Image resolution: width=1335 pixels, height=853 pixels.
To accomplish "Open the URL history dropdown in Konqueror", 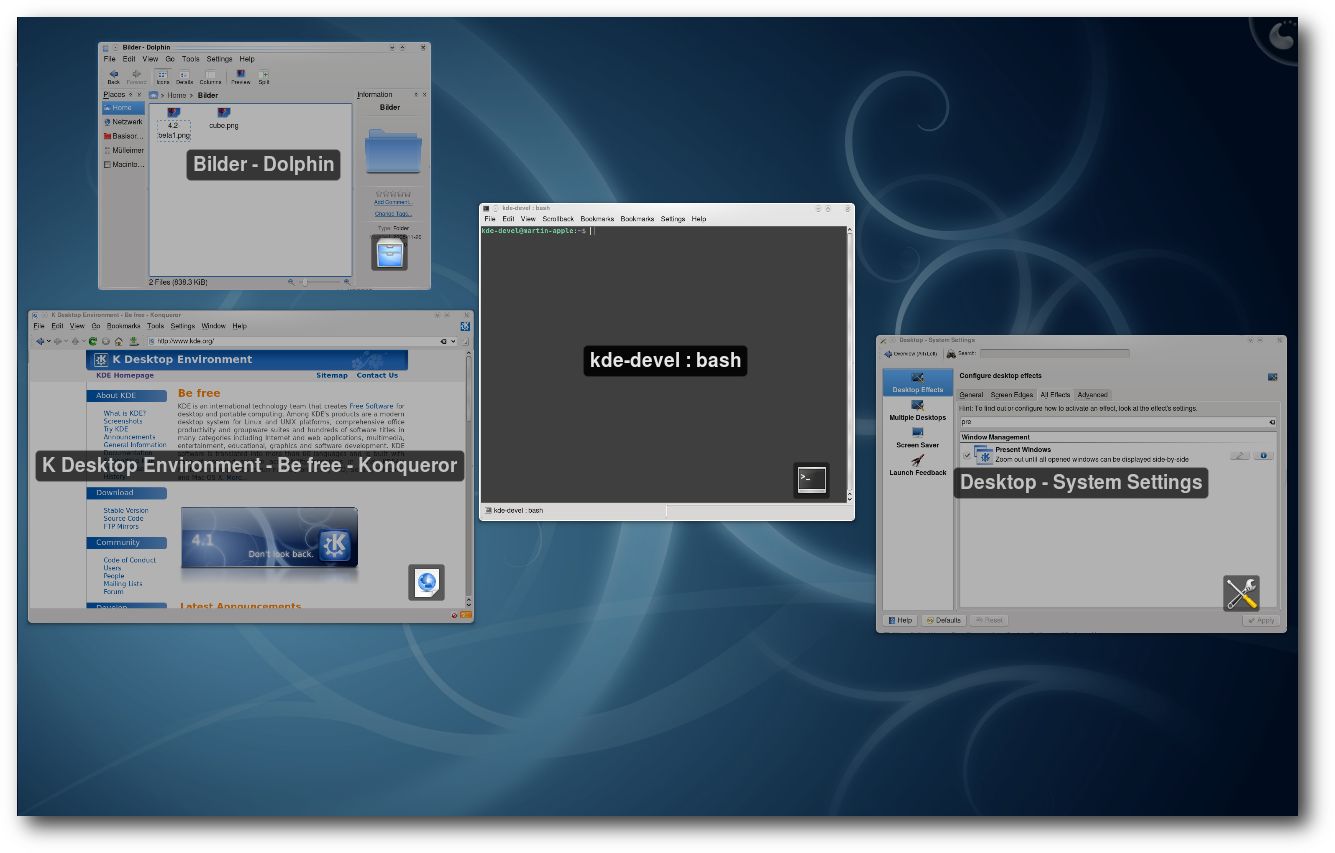I will tap(453, 341).
